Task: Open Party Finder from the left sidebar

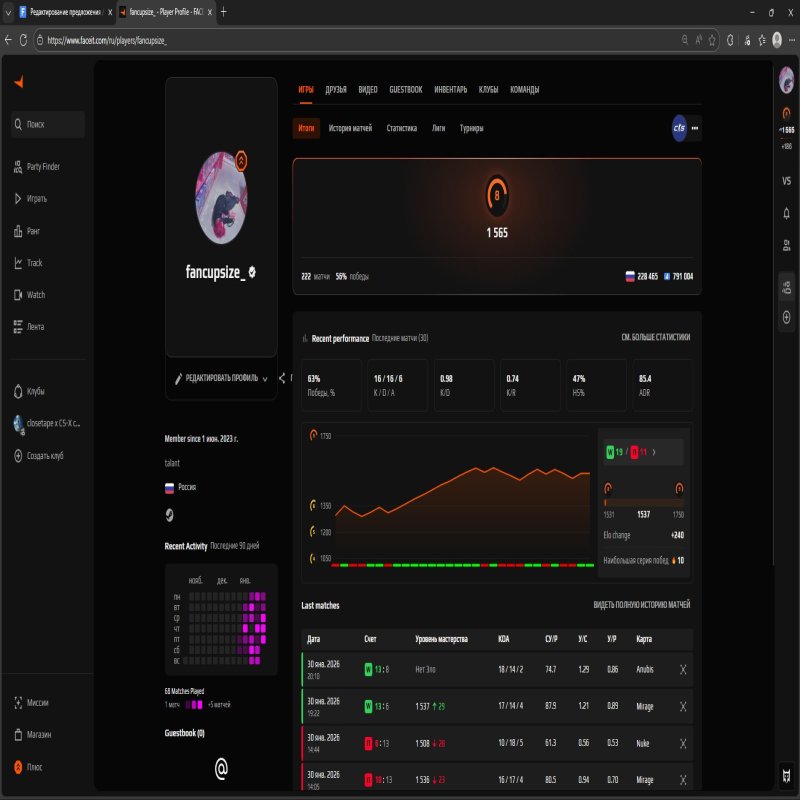Action: click(x=18, y=166)
